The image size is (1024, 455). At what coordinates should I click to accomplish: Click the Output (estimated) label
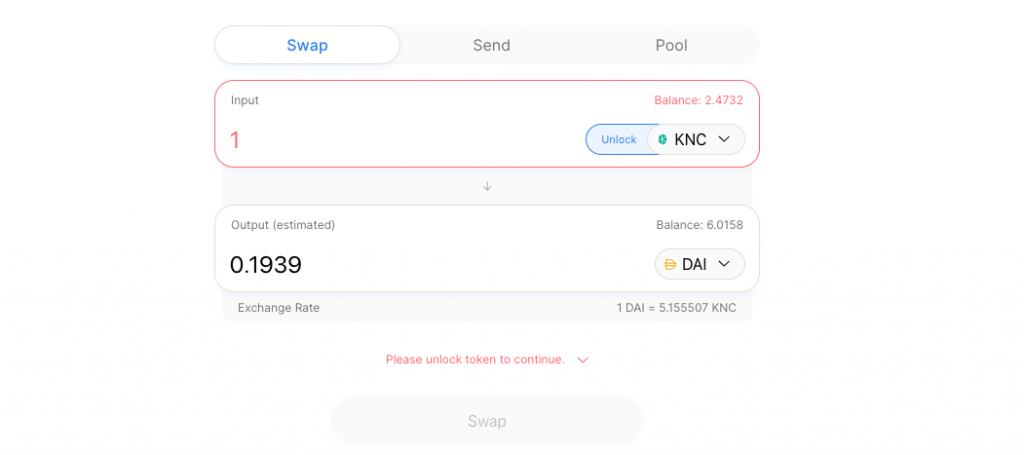[x=283, y=225]
